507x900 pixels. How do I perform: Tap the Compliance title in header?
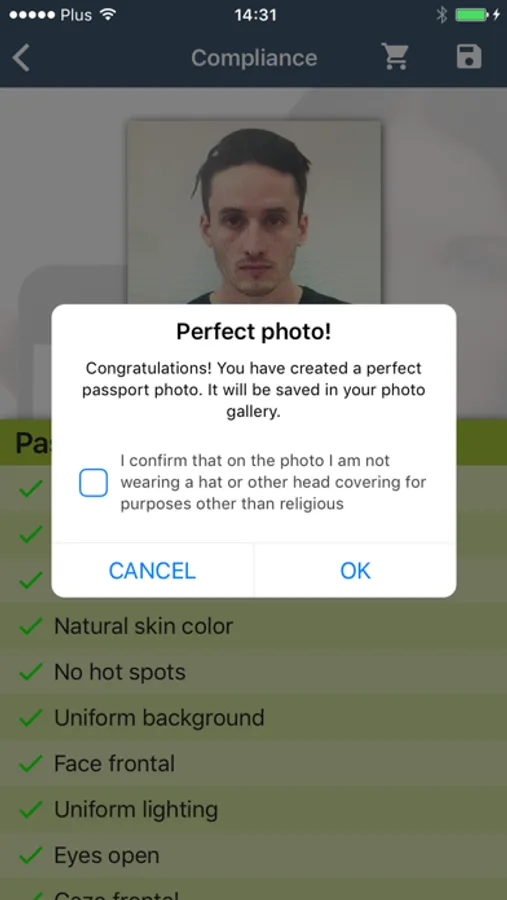tap(254, 58)
